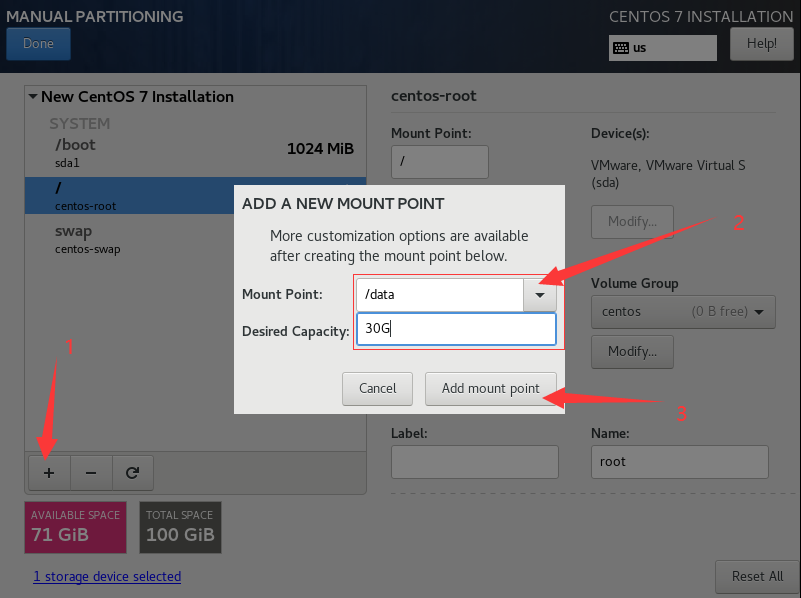Click the Name field containing root

pyautogui.click(x=679, y=462)
